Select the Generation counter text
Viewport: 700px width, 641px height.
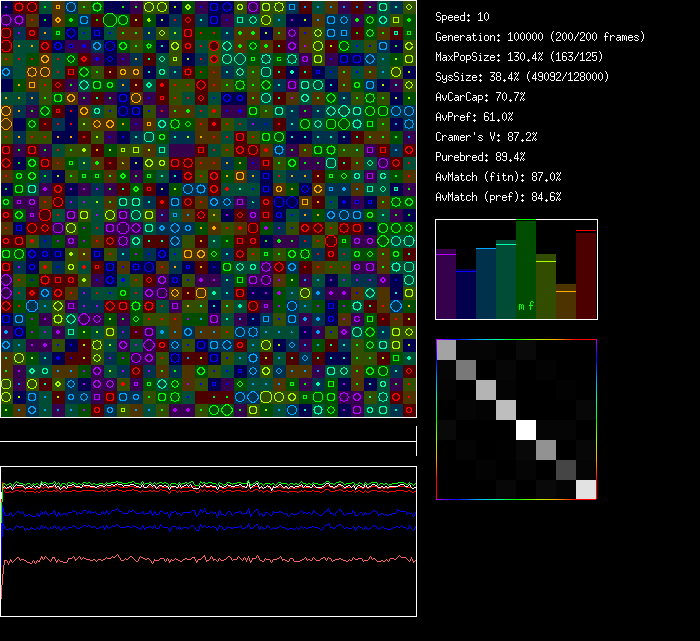pyautogui.click(x=540, y=37)
